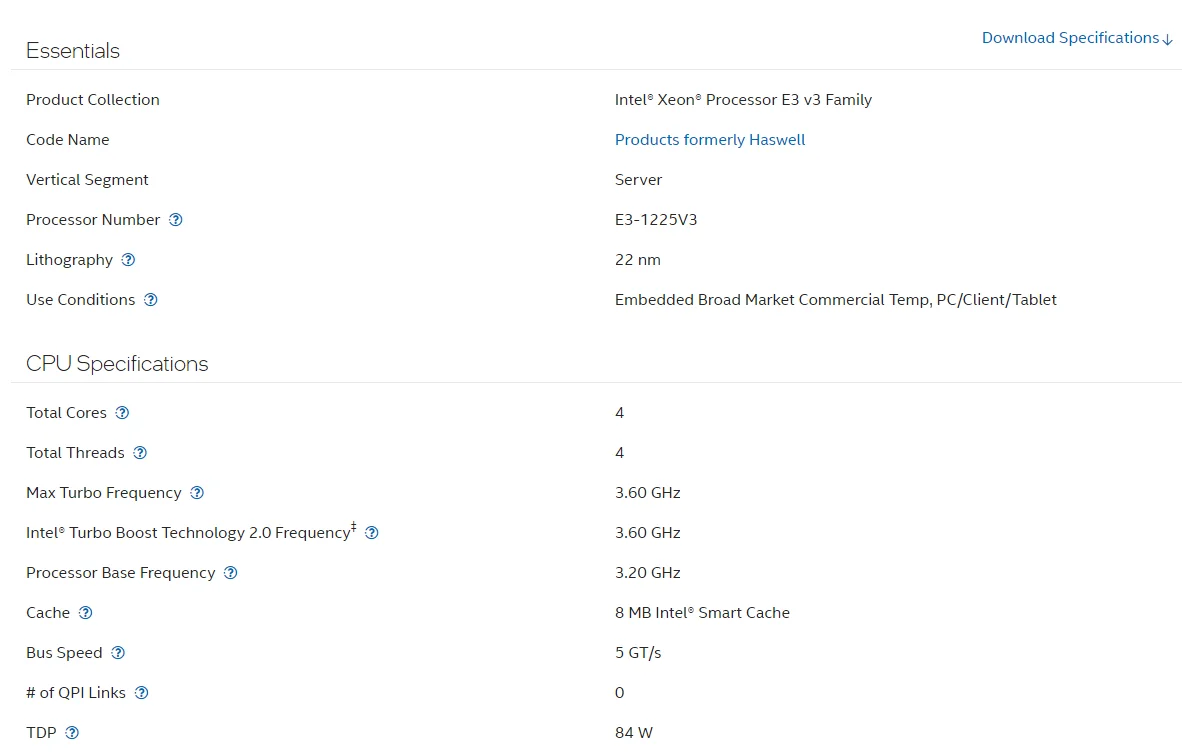Screen dimensions: 1182x753
Task: Open the Bus Speed help icon
Action: coord(118,653)
